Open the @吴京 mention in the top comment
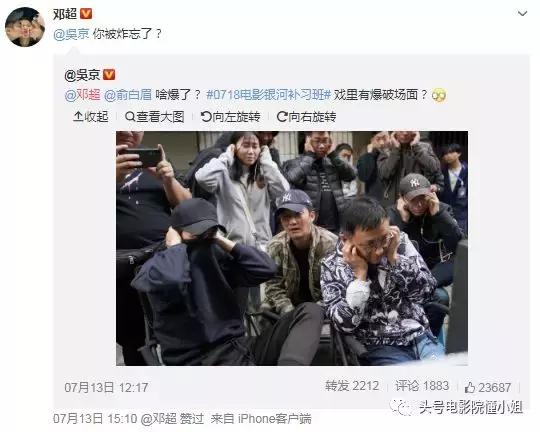Image resolution: width=540 pixels, height=432 pixels. point(71,34)
